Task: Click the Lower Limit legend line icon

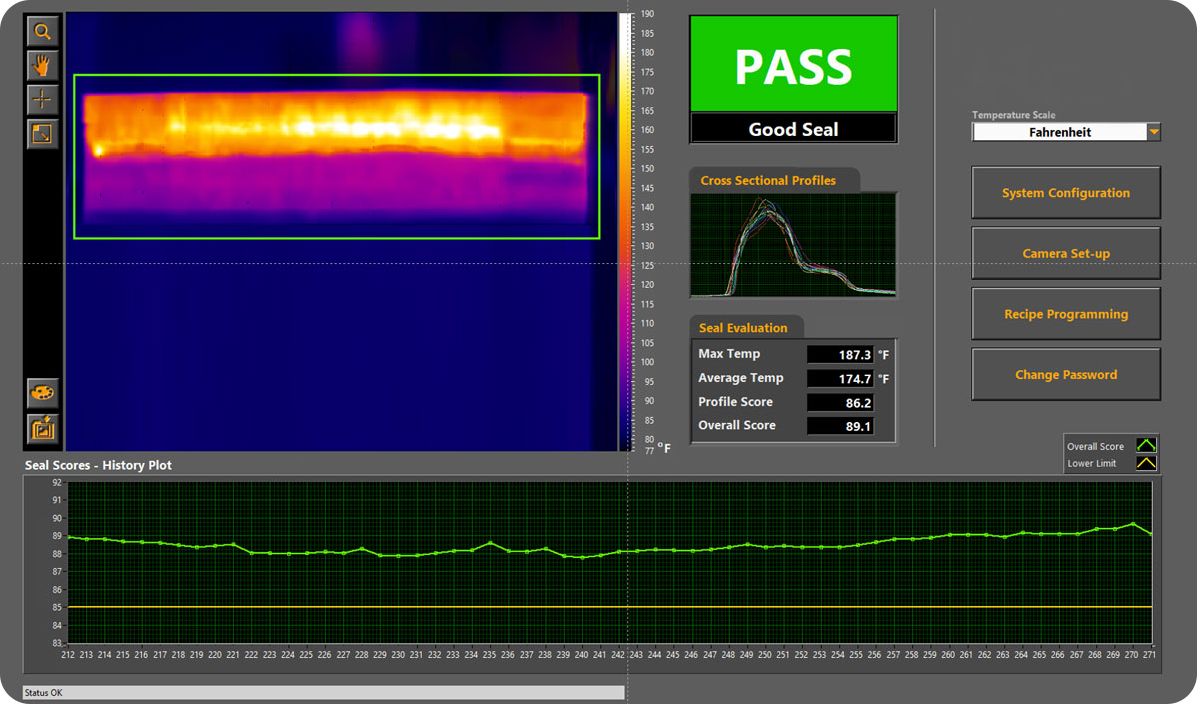Action: coord(1146,463)
